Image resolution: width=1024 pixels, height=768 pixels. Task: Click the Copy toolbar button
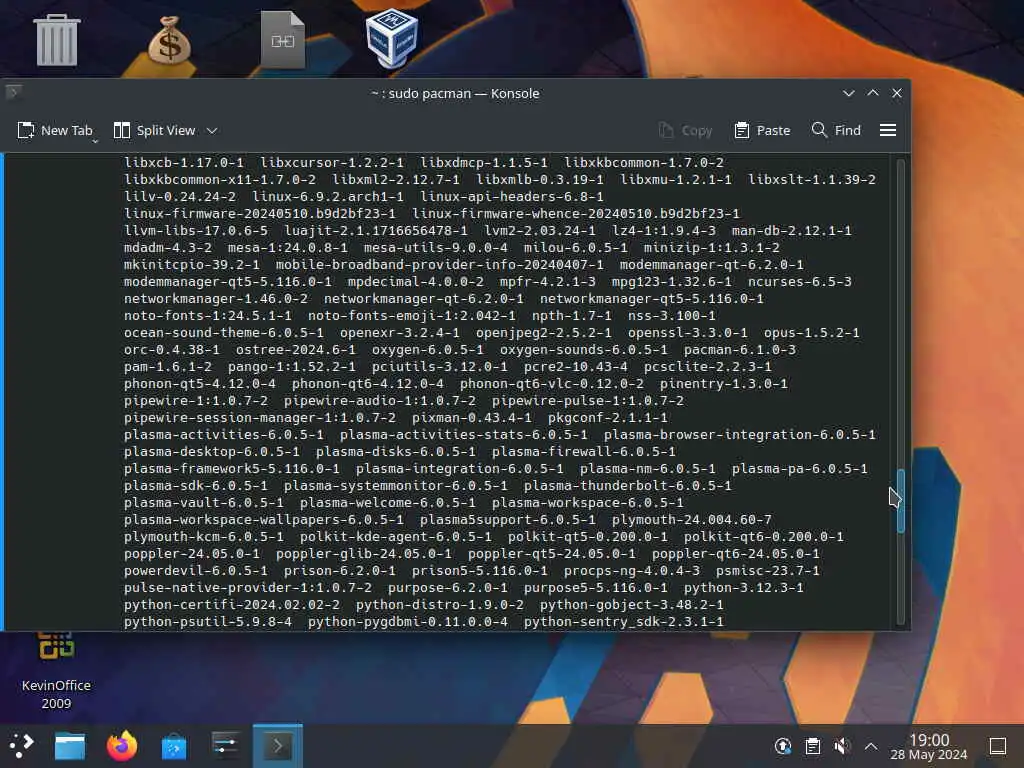click(685, 131)
